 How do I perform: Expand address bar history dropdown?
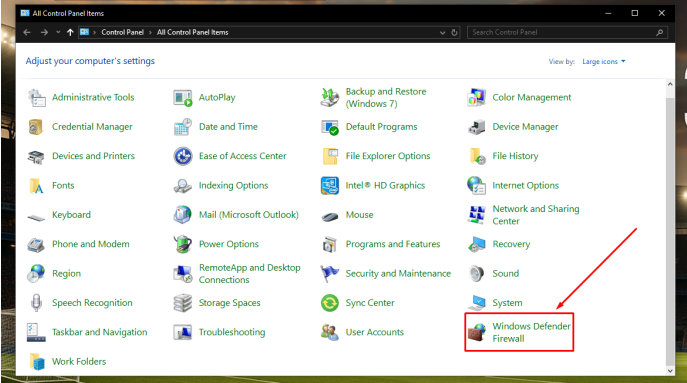tap(443, 32)
